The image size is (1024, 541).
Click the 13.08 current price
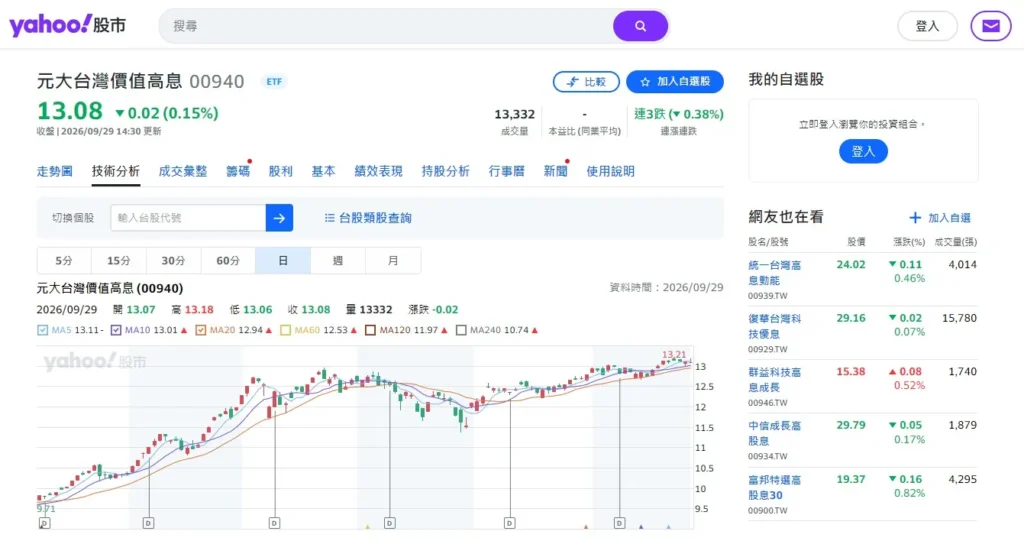point(70,111)
